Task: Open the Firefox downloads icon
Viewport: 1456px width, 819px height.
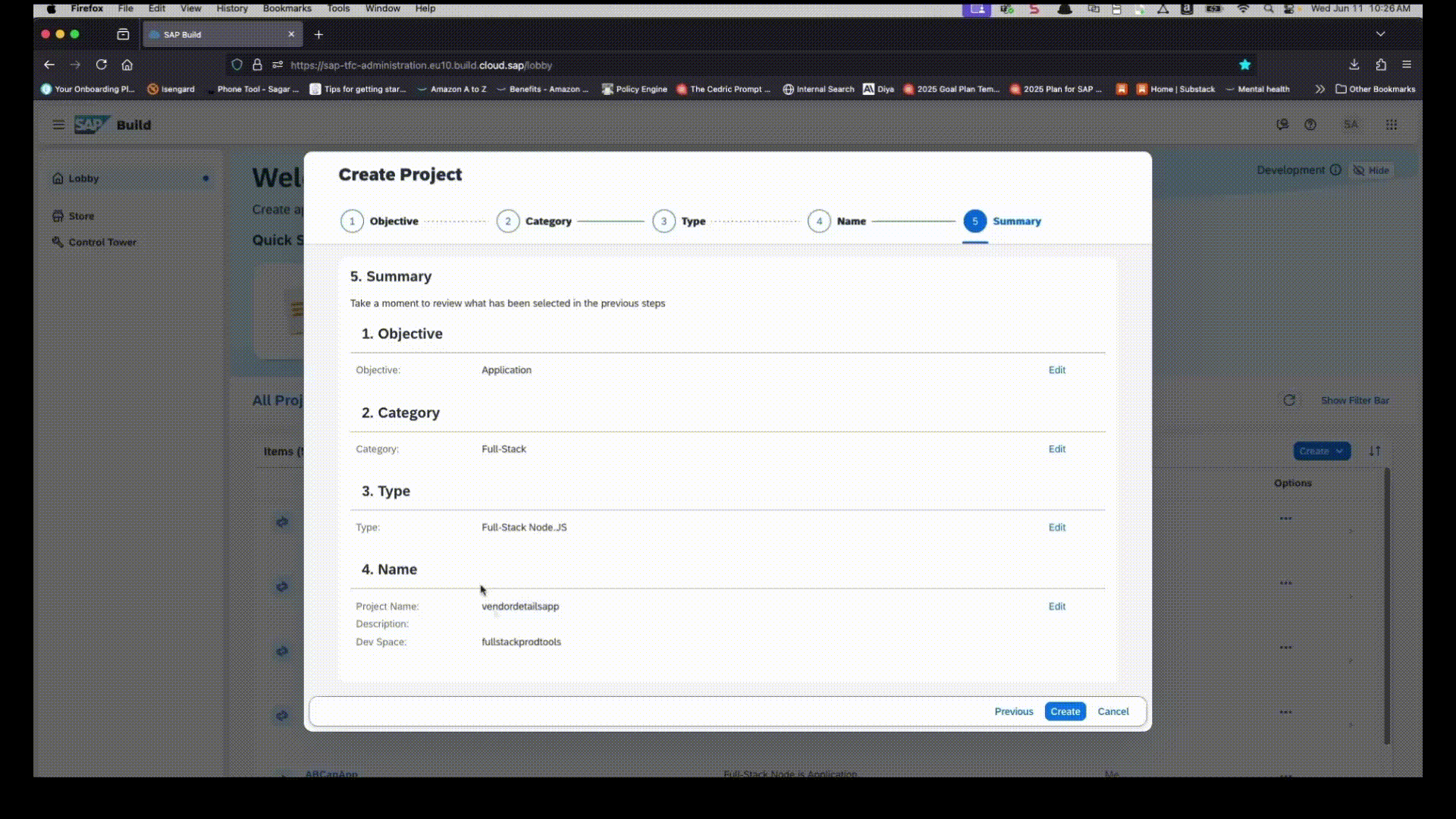Action: pos(1354,64)
